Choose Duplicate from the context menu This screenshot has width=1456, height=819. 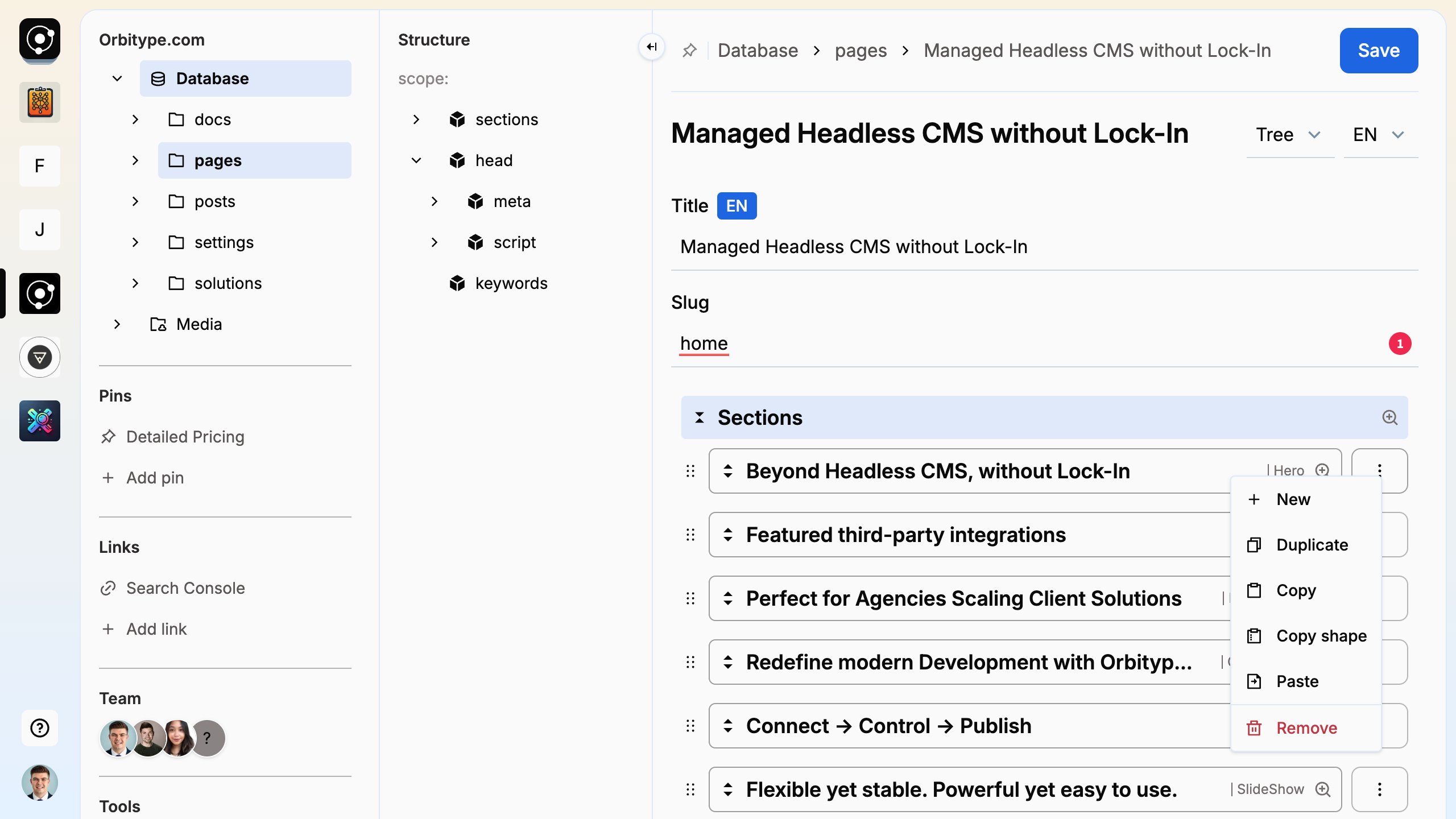click(x=1306, y=545)
